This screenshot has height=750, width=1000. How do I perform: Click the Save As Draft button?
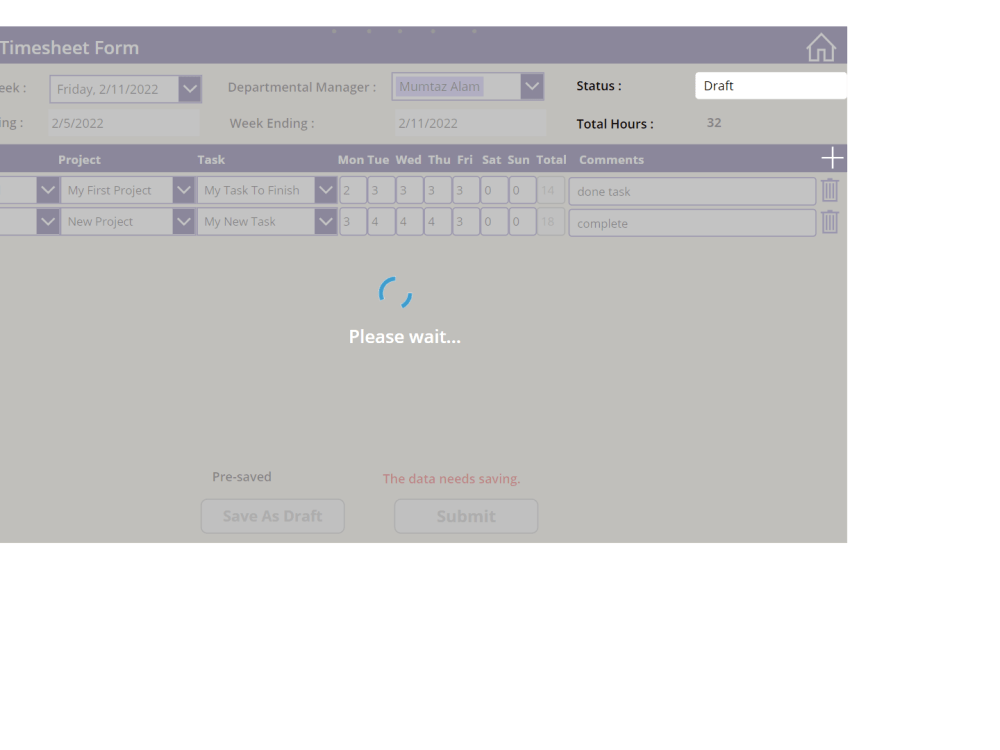272,516
